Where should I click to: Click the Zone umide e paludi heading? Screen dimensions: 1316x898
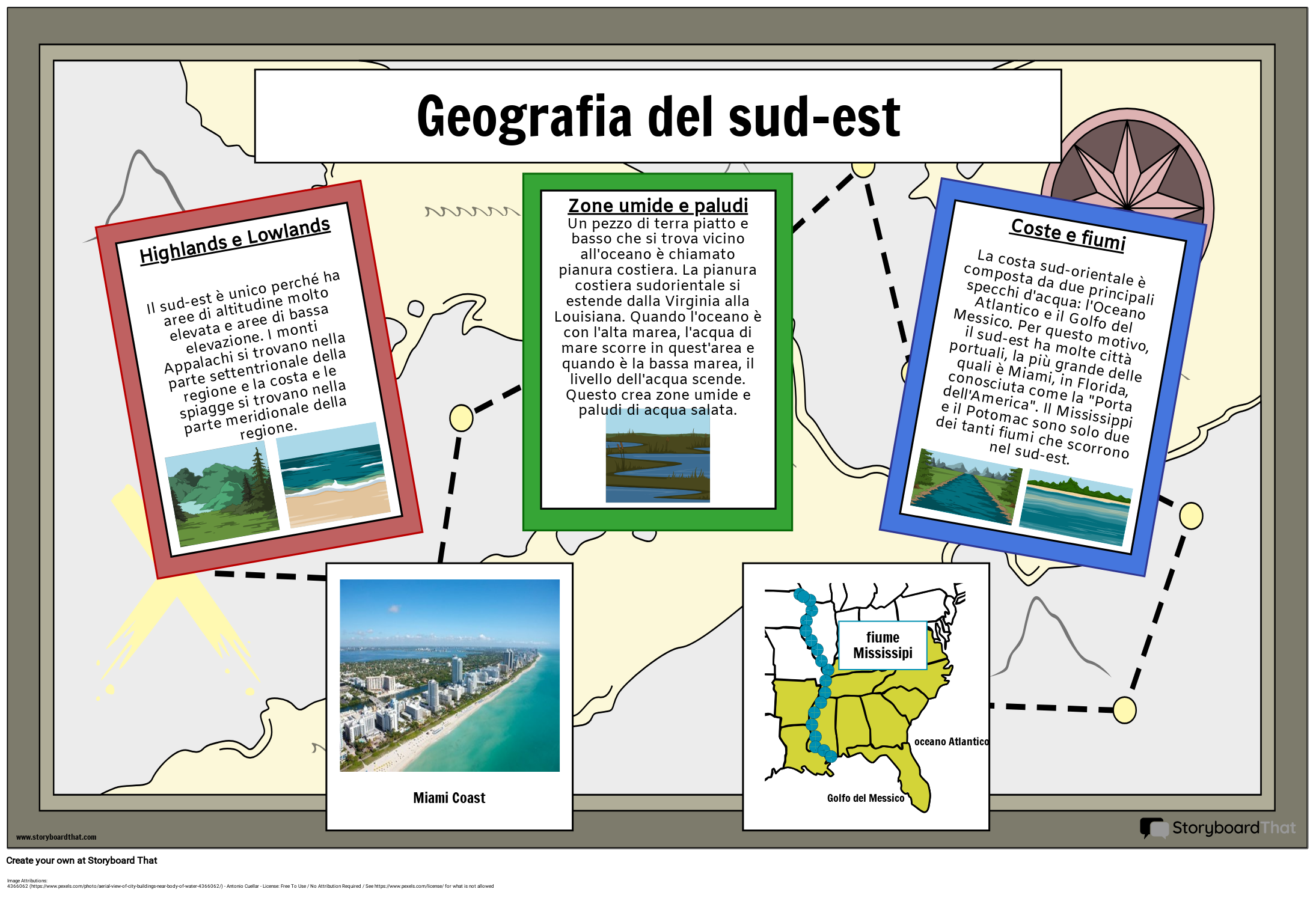pos(658,205)
